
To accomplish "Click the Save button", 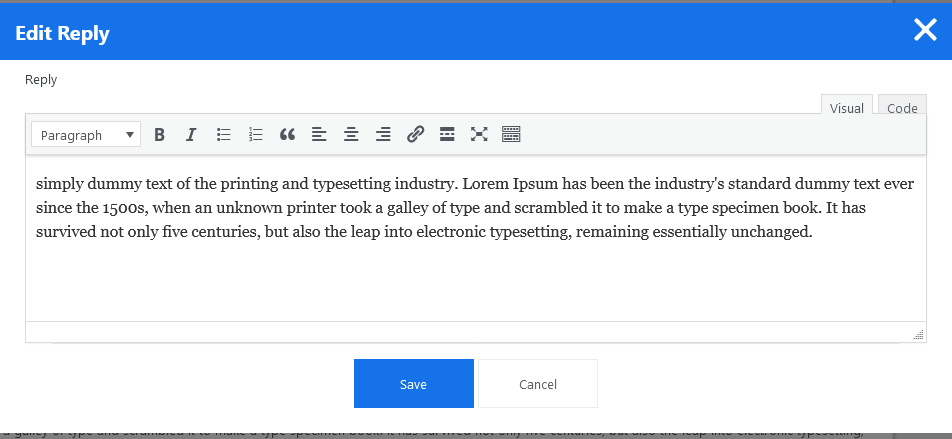I will [x=413, y=384].
